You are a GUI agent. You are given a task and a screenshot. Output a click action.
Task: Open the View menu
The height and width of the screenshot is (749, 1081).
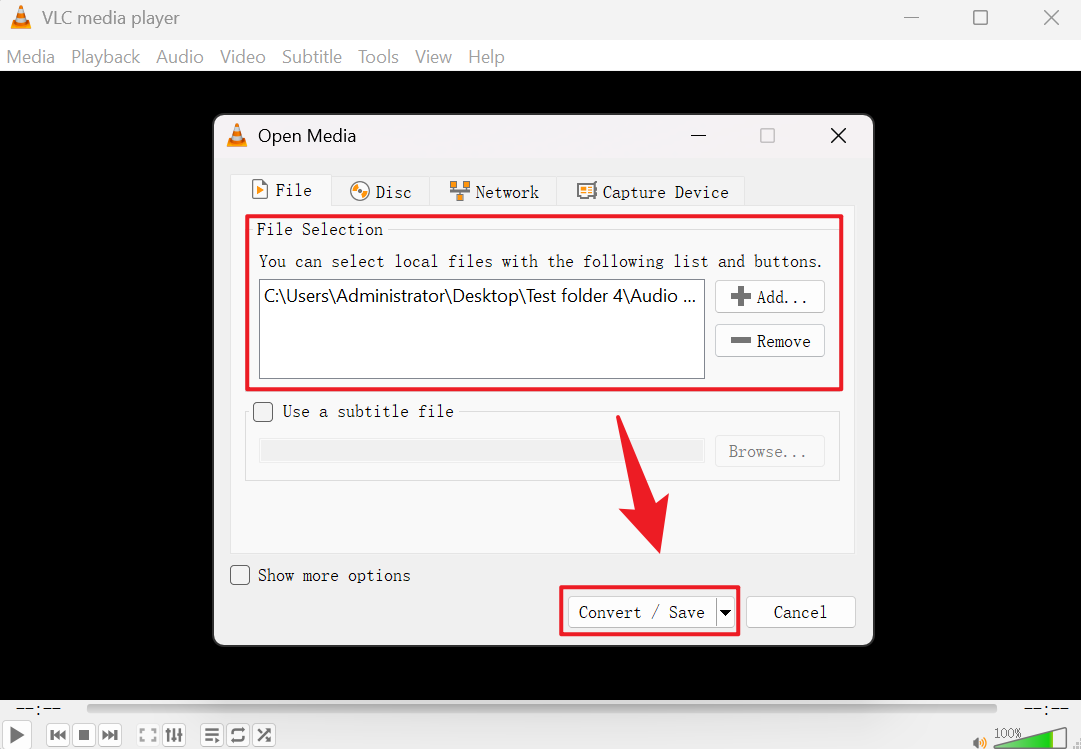click(x=433, y=57)
